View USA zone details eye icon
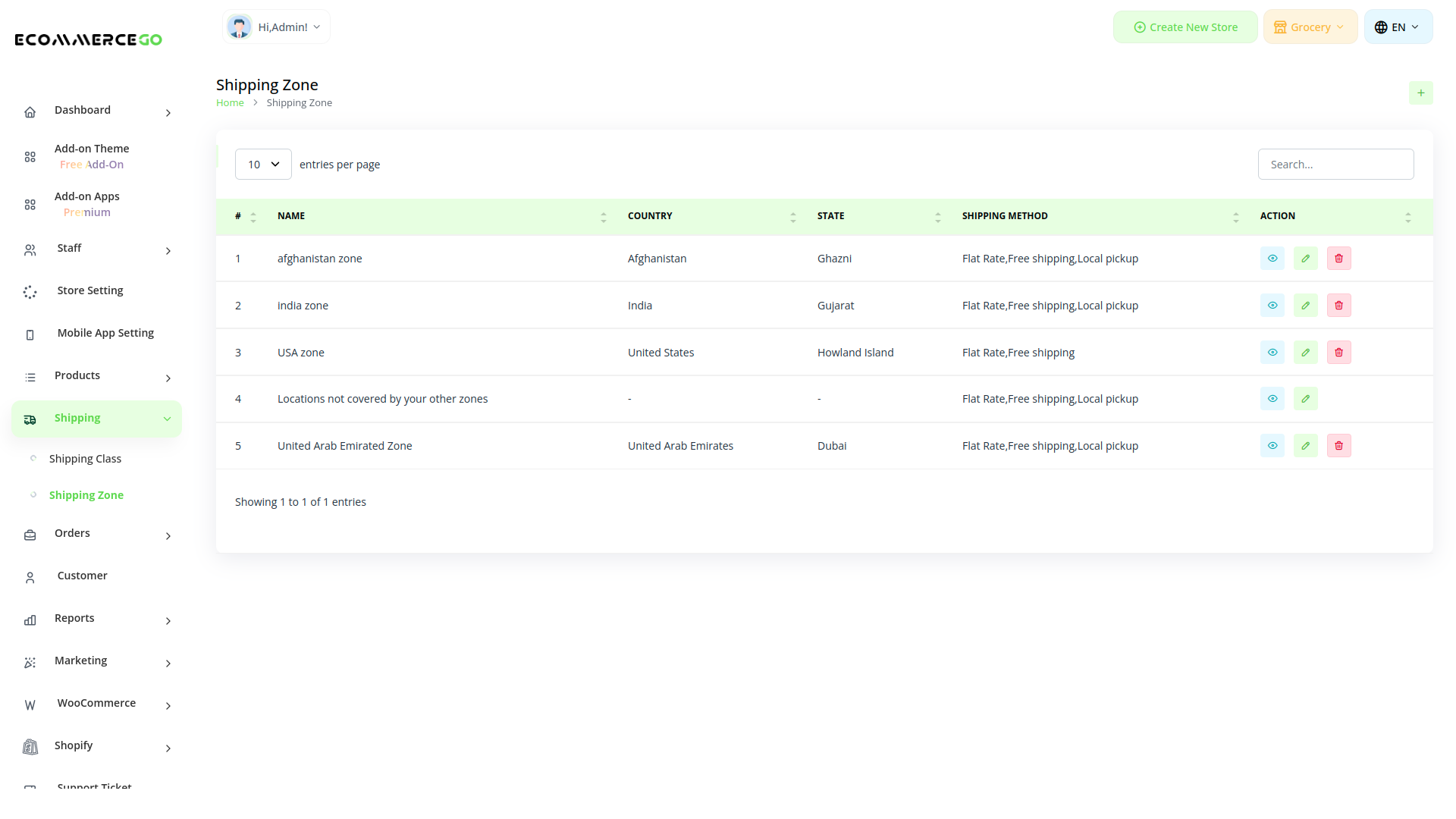The image size is (1456, 819). point(1272,353)
